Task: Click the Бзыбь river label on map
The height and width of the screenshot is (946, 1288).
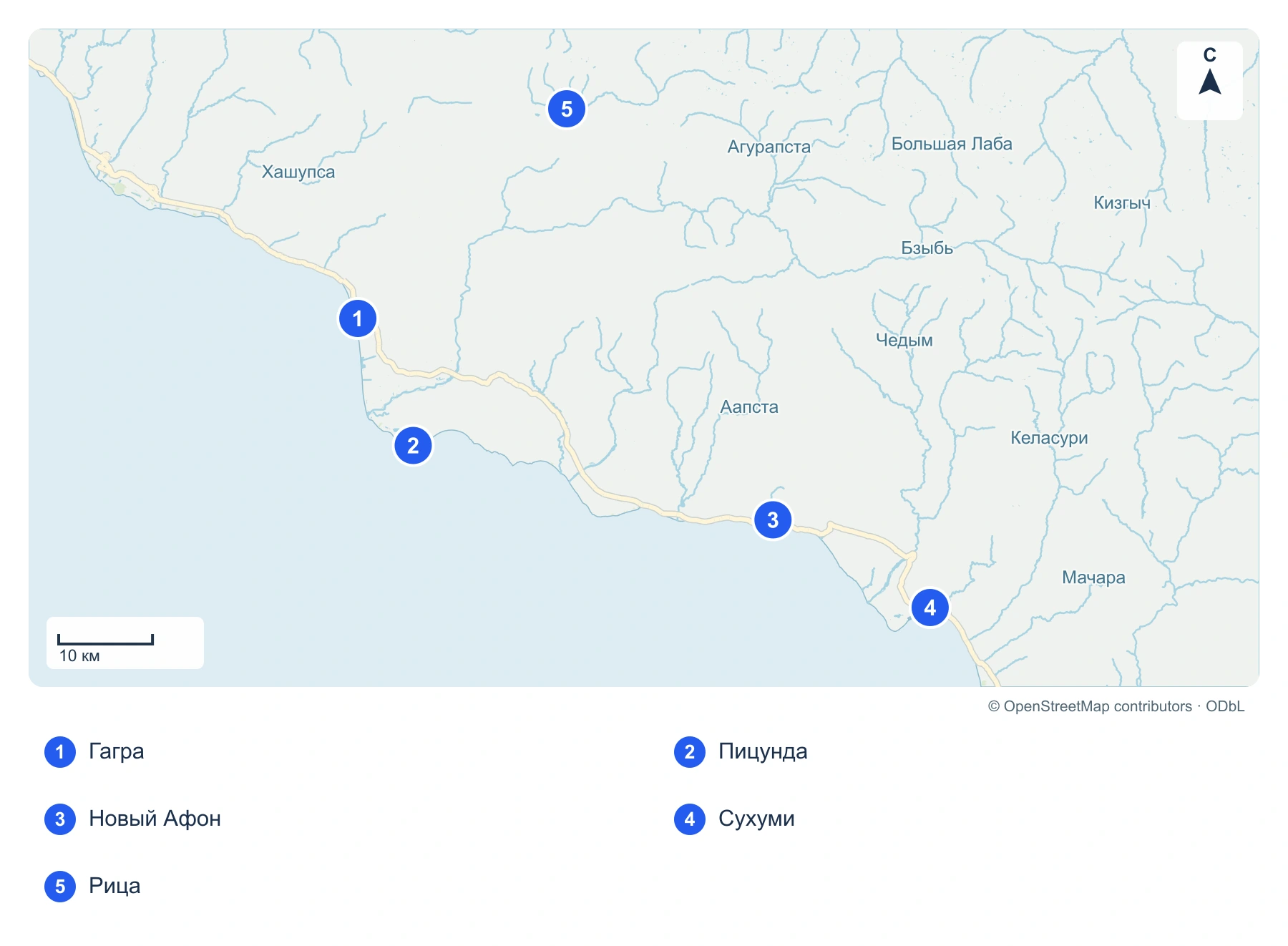Action: [927, 248]
